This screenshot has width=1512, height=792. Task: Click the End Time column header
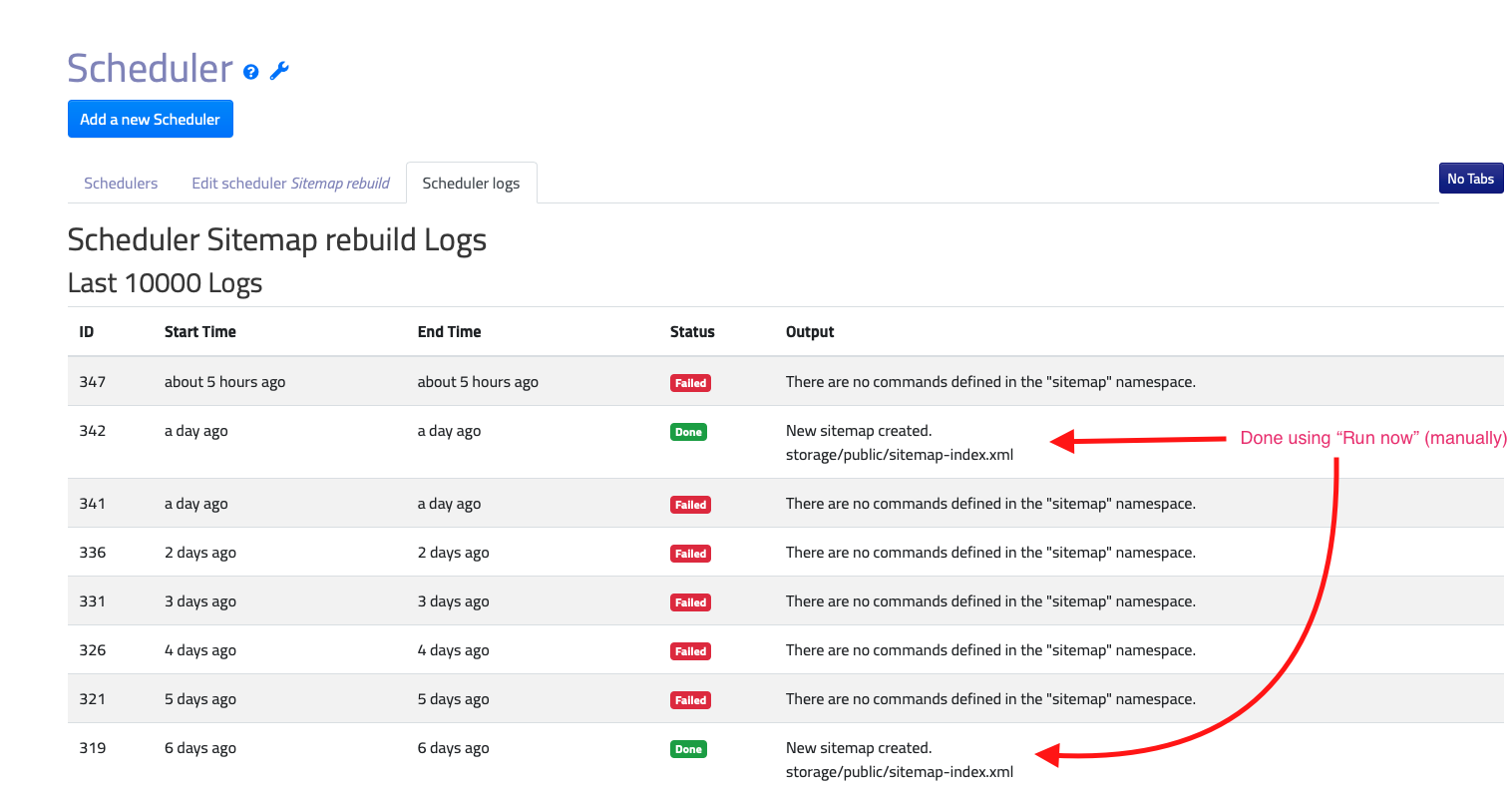pyautogui.click(x=449, y=332)
